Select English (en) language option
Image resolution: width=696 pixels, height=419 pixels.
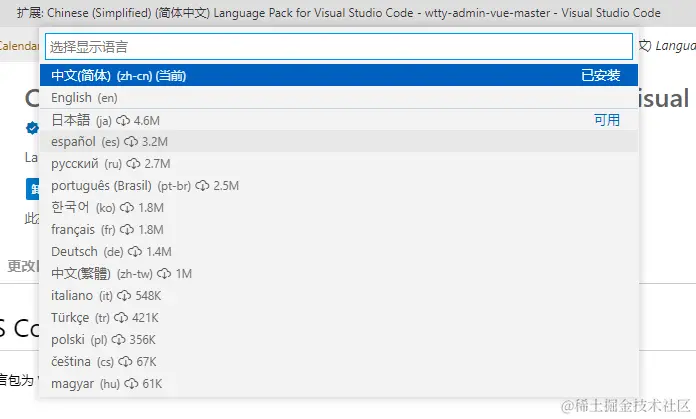[x=339, y=98]
